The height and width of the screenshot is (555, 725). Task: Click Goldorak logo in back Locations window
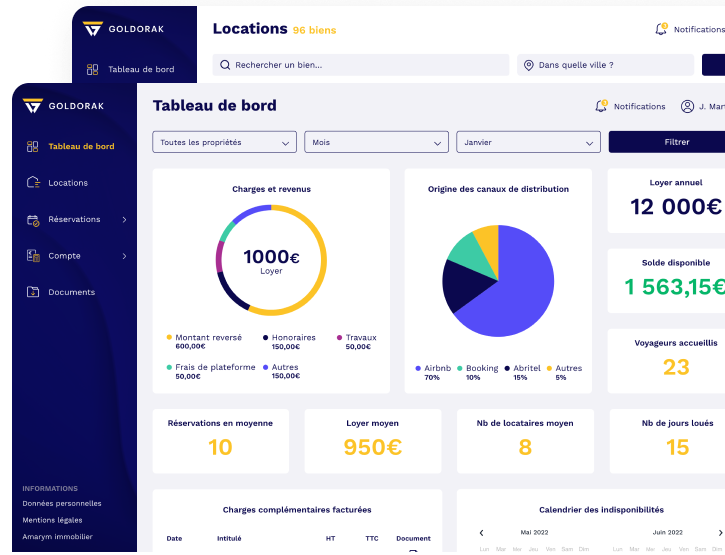pos(123,29)
